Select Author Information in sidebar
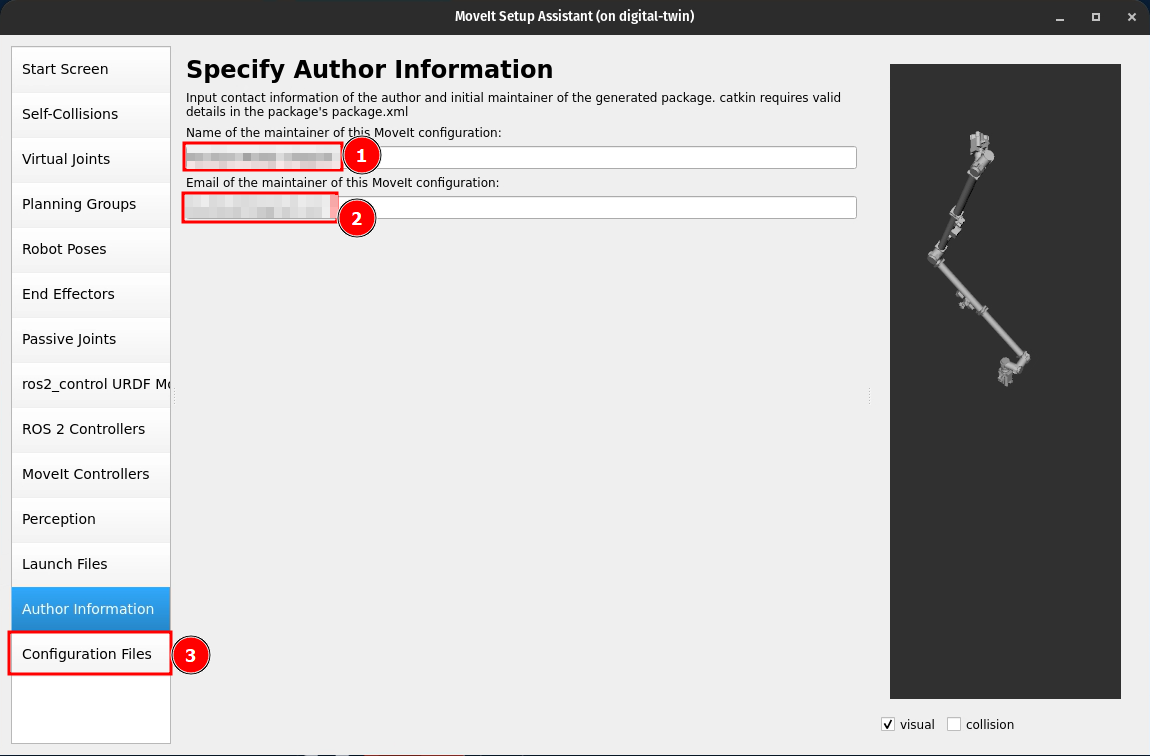This screenshot has width=1150, height=756. point(90,609)
